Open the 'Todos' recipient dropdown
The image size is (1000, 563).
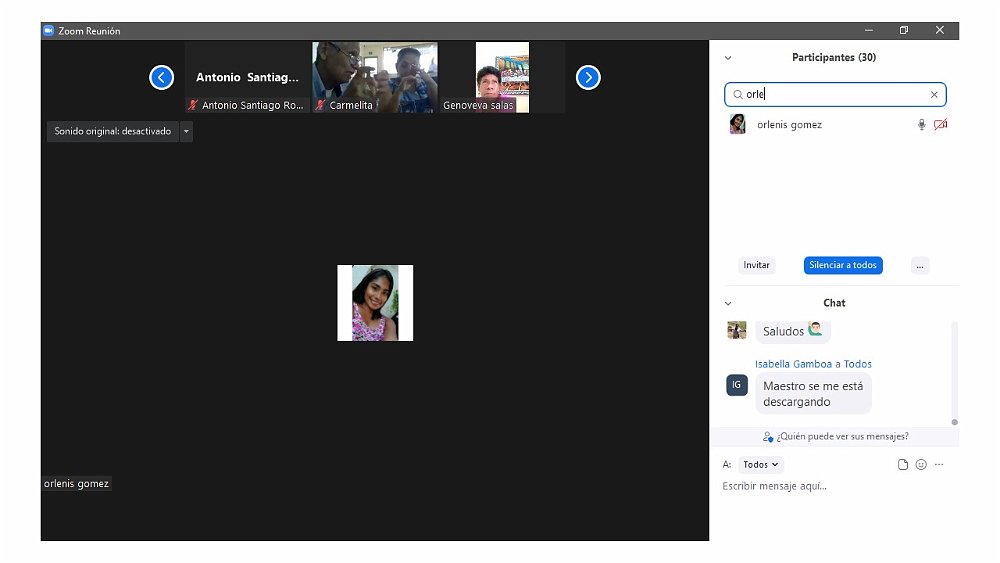[x=761, y=464]
